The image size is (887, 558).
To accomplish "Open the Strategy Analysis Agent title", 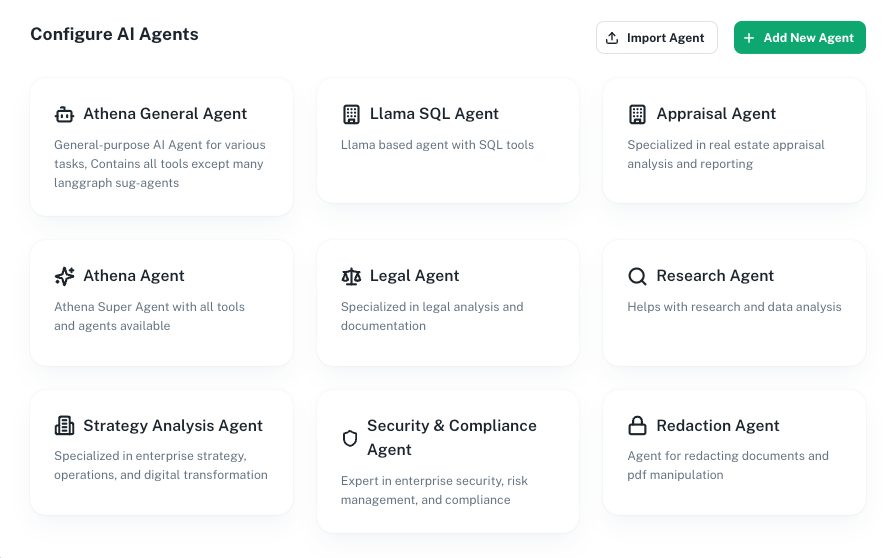I will click(x=173, y=426).
